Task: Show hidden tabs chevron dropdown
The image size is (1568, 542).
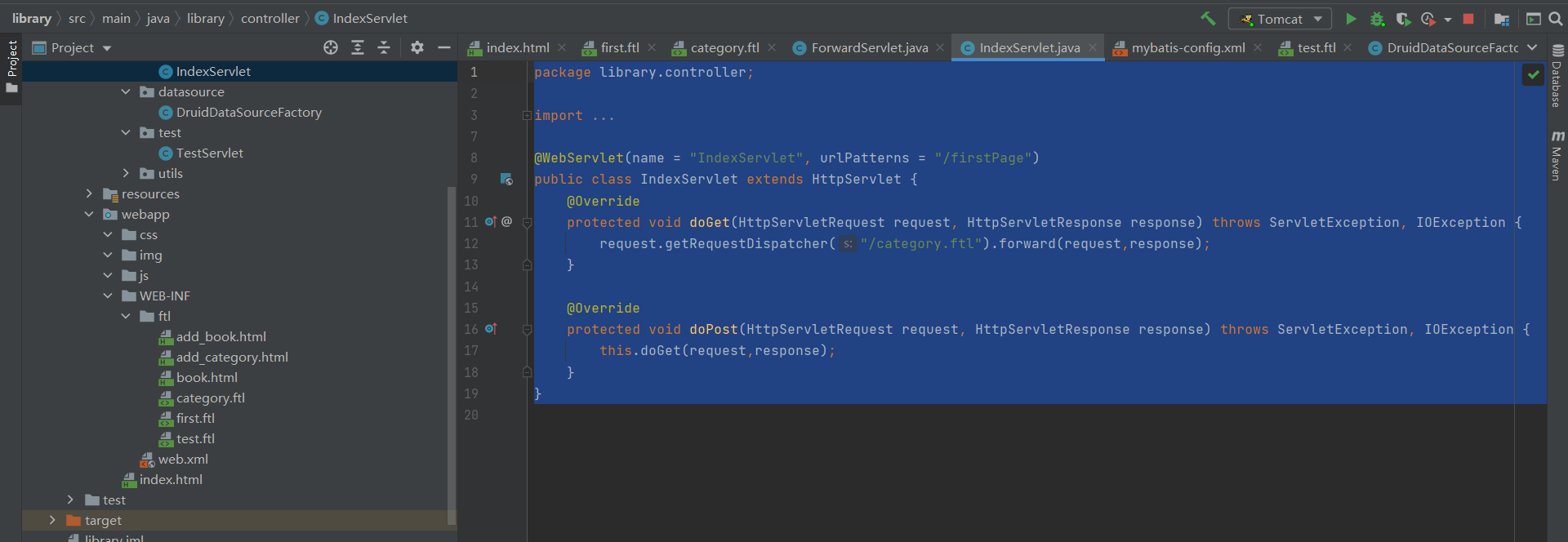Action: pyautogui.click(x=1532, y=47)
